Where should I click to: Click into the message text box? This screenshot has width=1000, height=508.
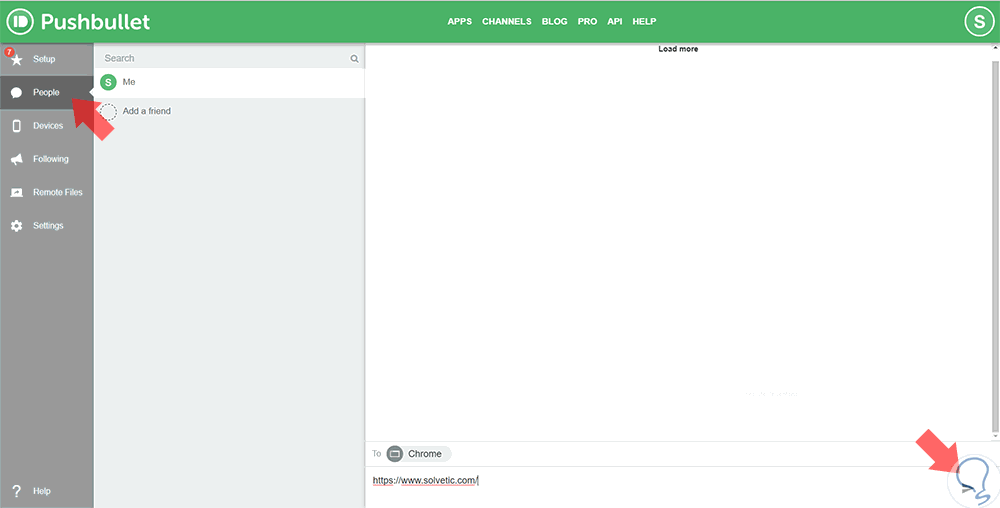point(657,488)
